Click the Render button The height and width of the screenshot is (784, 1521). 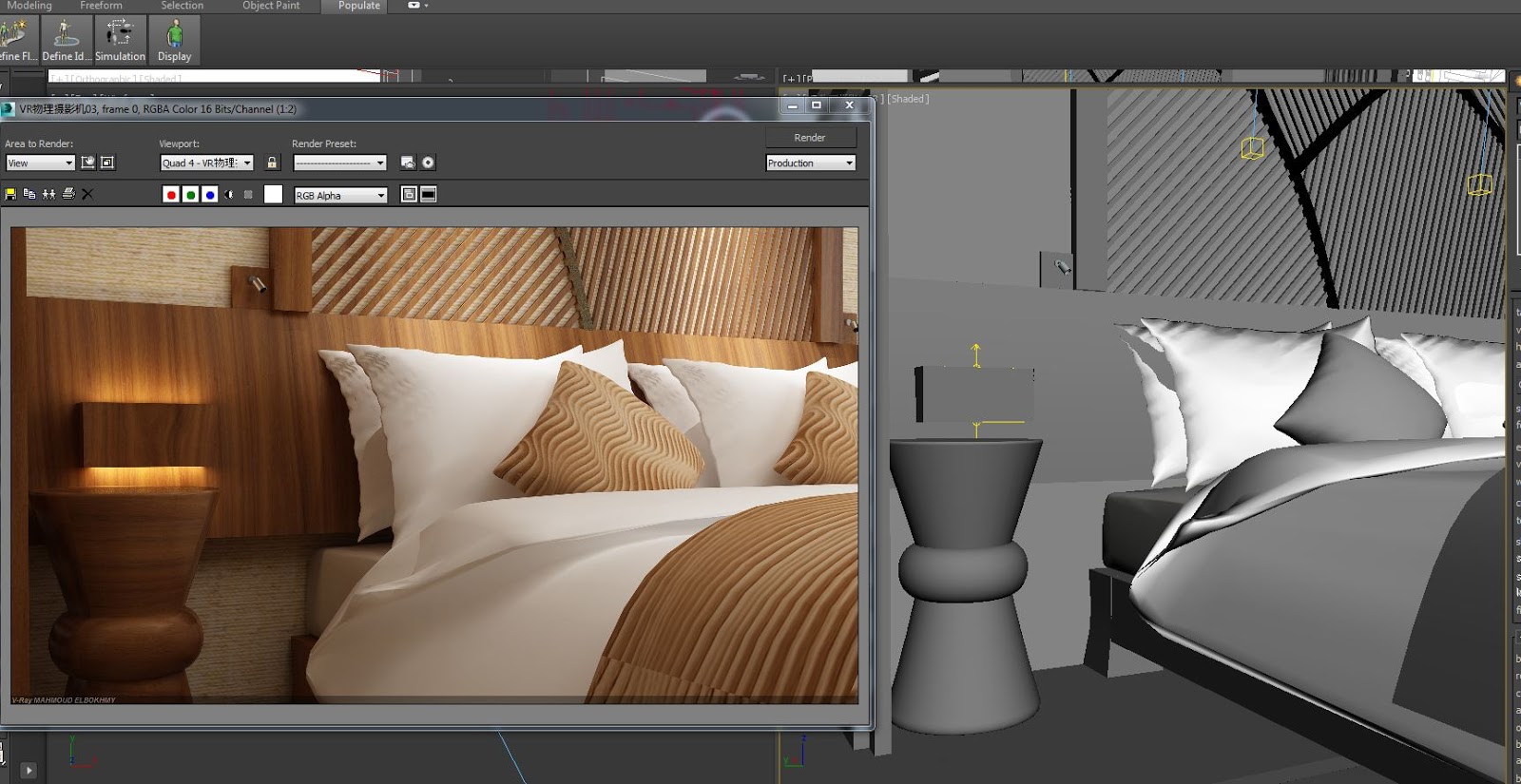click(810, 138)
